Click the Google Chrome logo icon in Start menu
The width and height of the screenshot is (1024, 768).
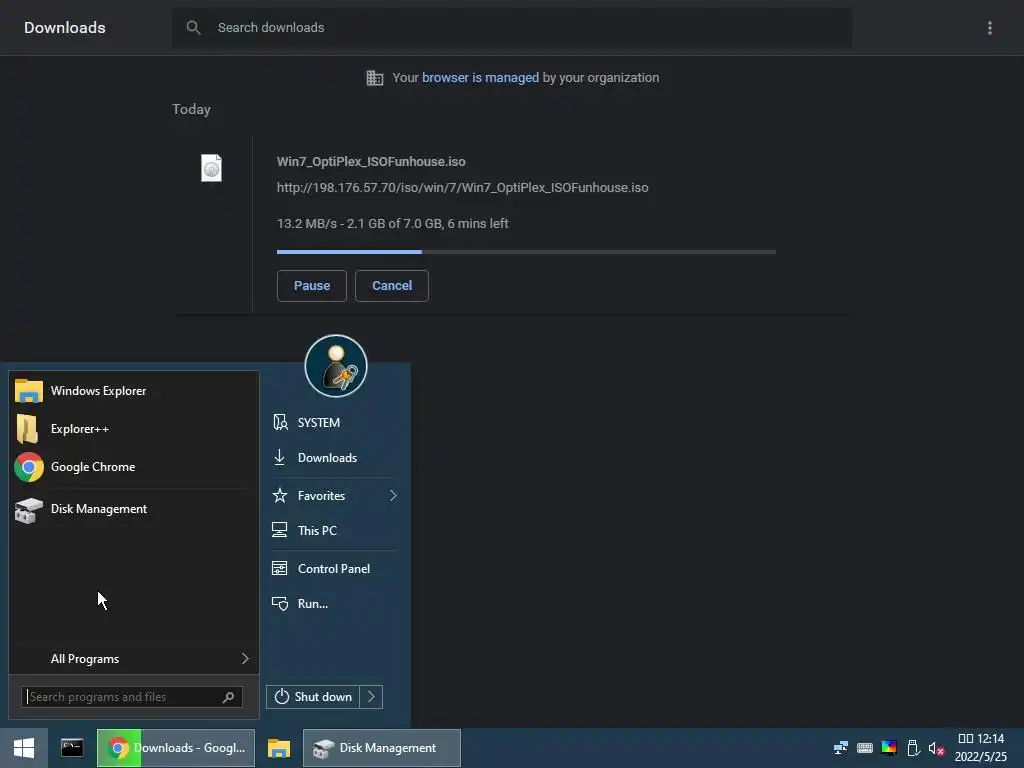tap(29, 467)
